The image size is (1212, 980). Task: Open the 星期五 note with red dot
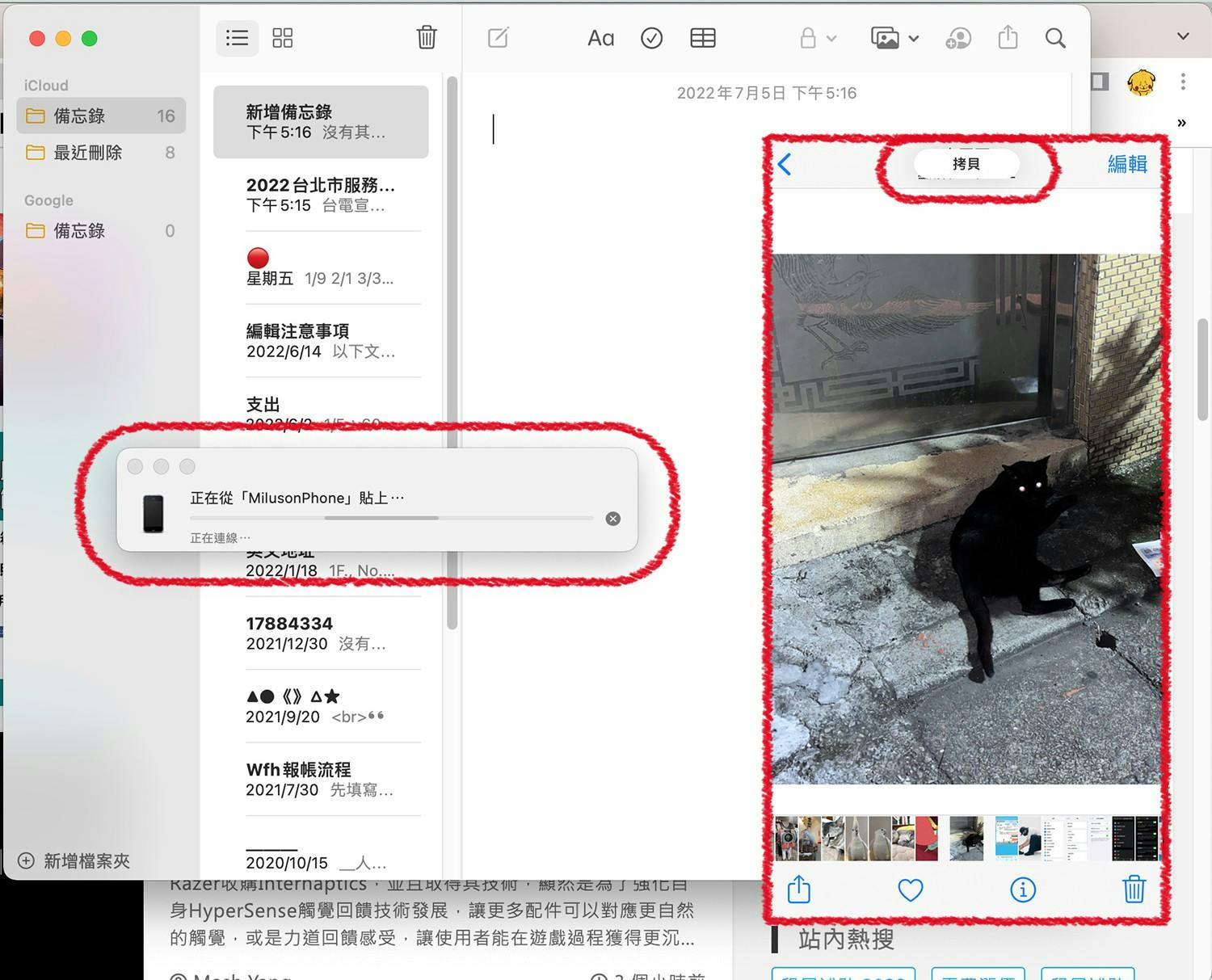click(321, 268)
